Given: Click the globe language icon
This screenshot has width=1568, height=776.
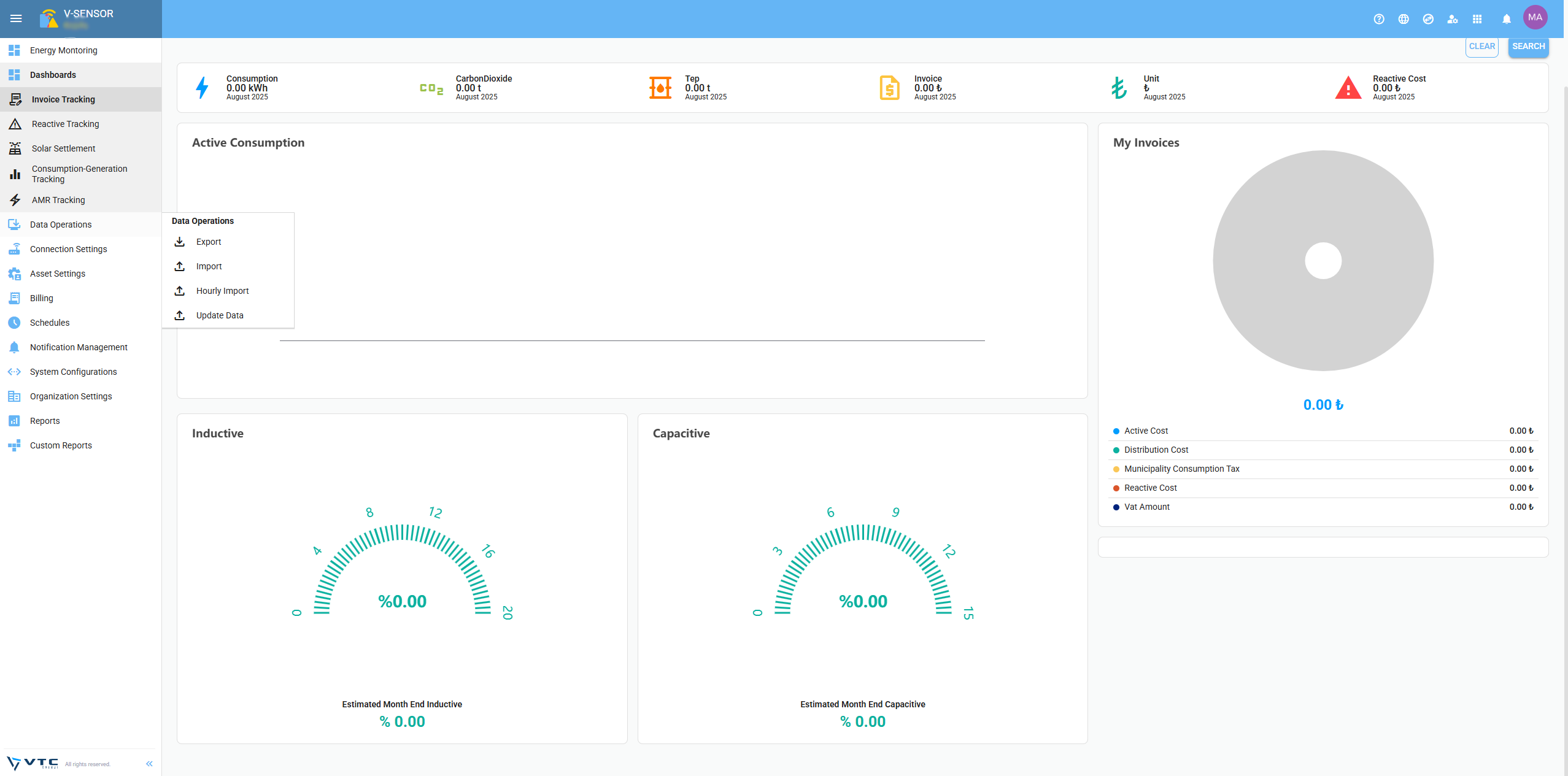Looking at the screenshot, I should pos(1404,19).
